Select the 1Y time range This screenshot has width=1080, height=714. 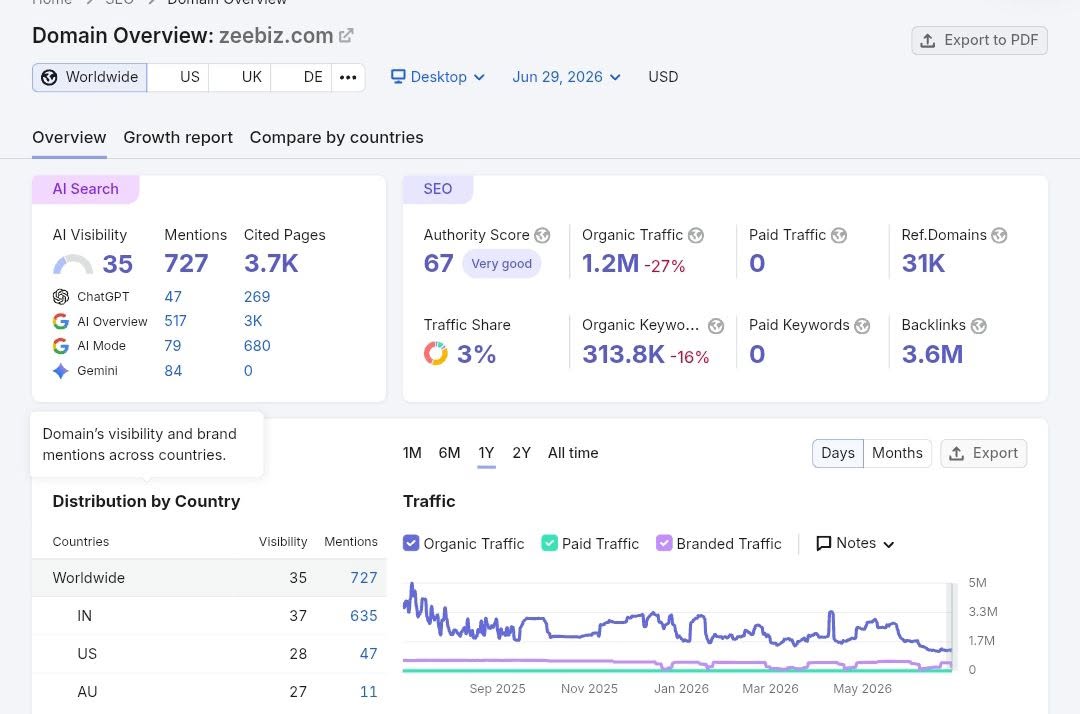[486, 453]
